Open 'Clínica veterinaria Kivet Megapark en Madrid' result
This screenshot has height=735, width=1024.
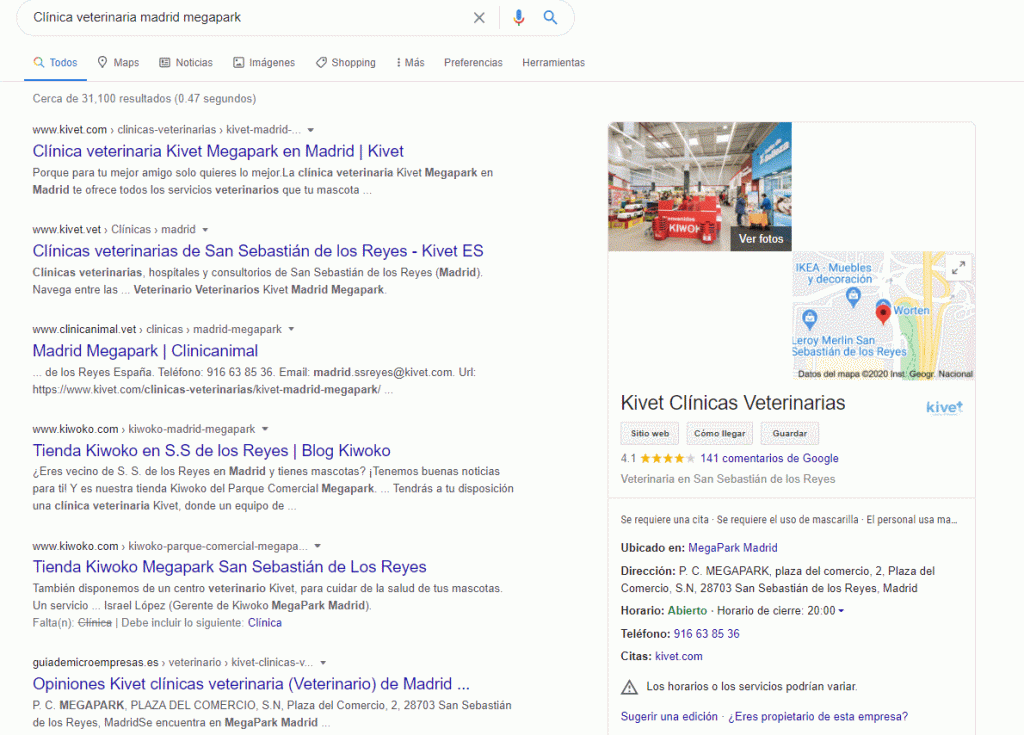pyautogui.click(x=218, y=152)
